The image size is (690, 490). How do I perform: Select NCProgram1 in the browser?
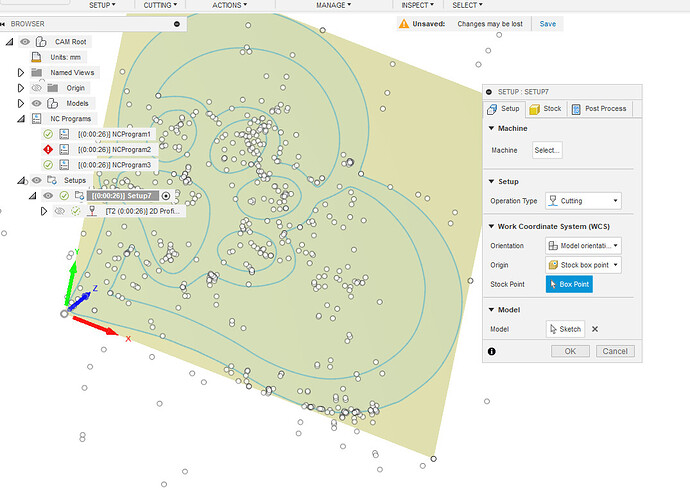[x=114, y=134]
